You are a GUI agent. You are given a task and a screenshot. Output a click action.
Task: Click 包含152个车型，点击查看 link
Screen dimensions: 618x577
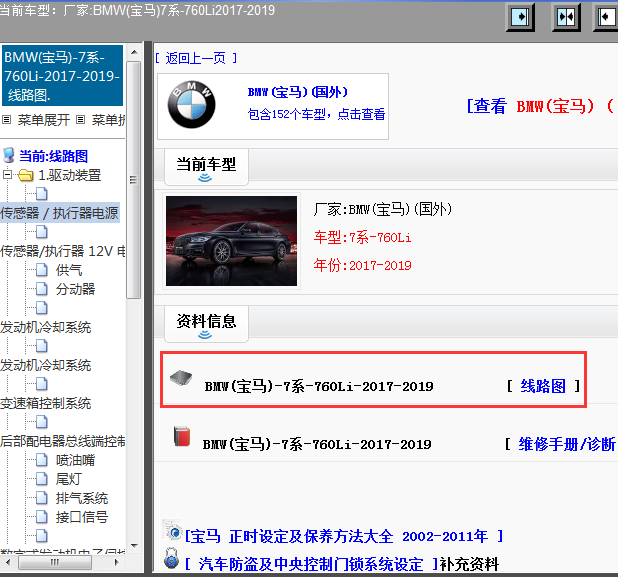tap(316, 114)
